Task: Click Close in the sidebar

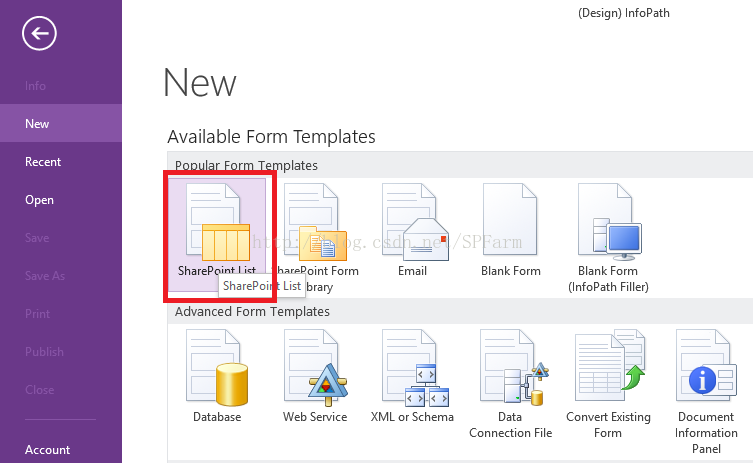Action: point(39,389)
